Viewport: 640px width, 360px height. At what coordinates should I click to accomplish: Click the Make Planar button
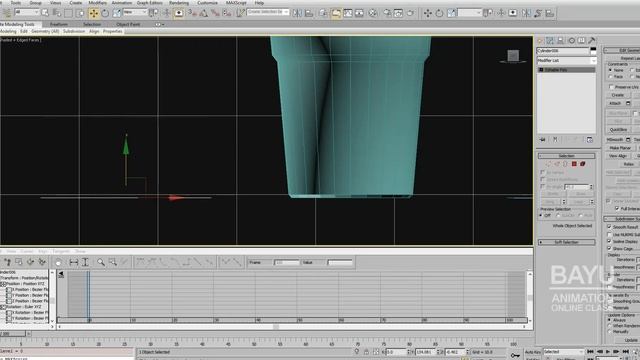[620, 148]
